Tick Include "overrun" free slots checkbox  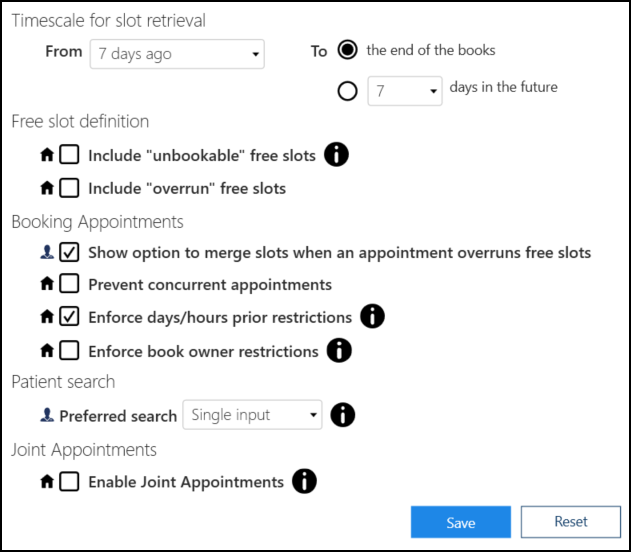point(69,188)
